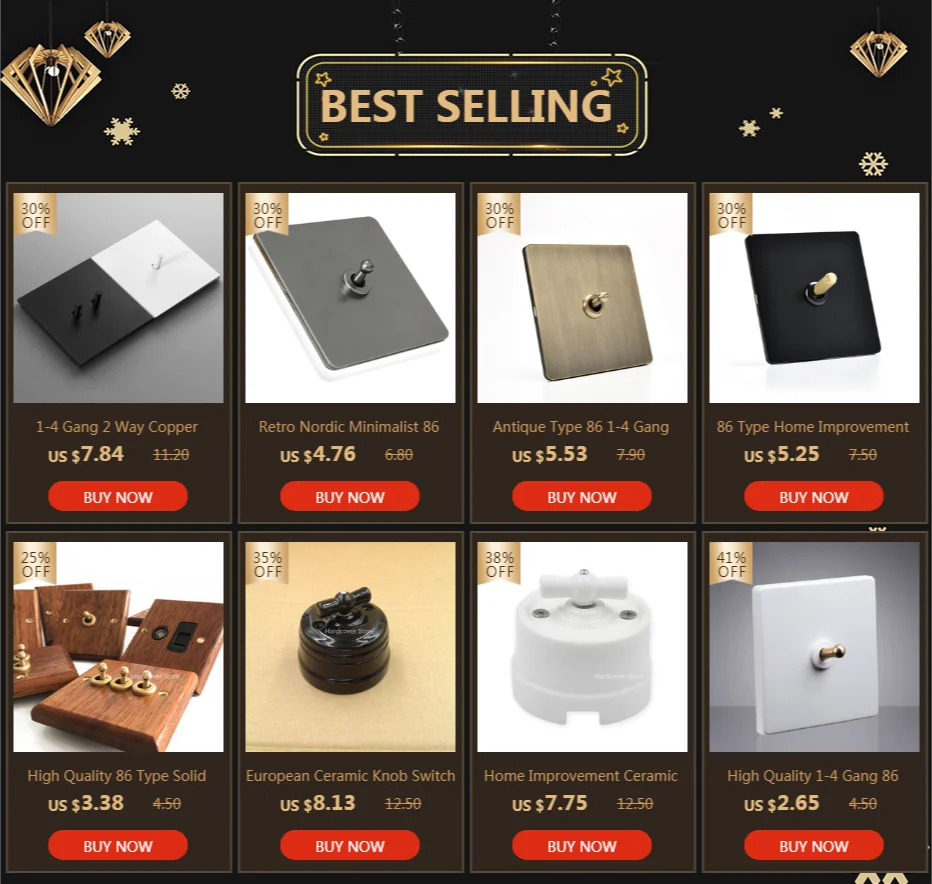Open the black ceramic knob switch image
932x884 pixels.
[x=350, y=647]
